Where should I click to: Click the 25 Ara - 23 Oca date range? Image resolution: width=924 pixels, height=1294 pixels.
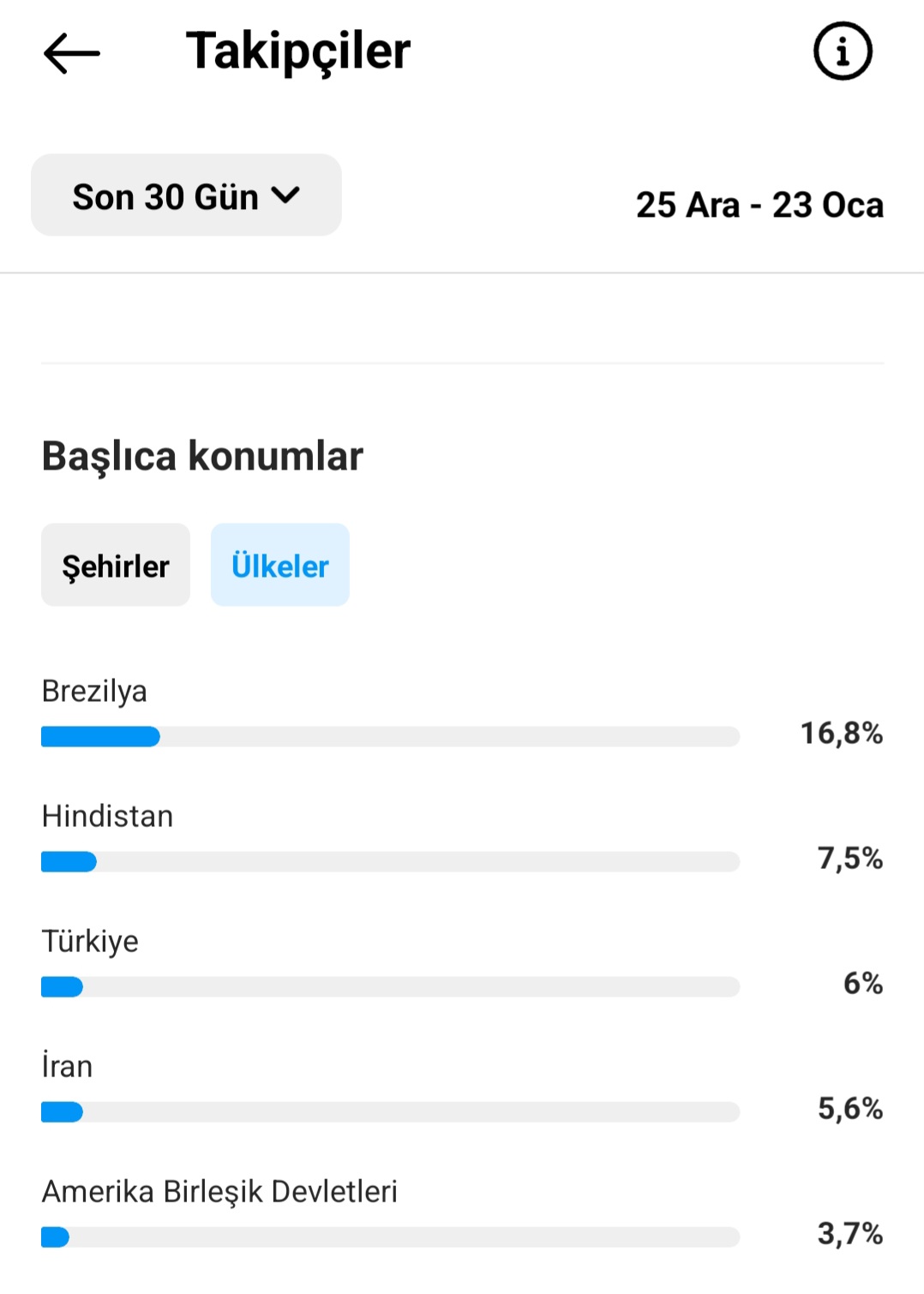click(x=759, y=205)
